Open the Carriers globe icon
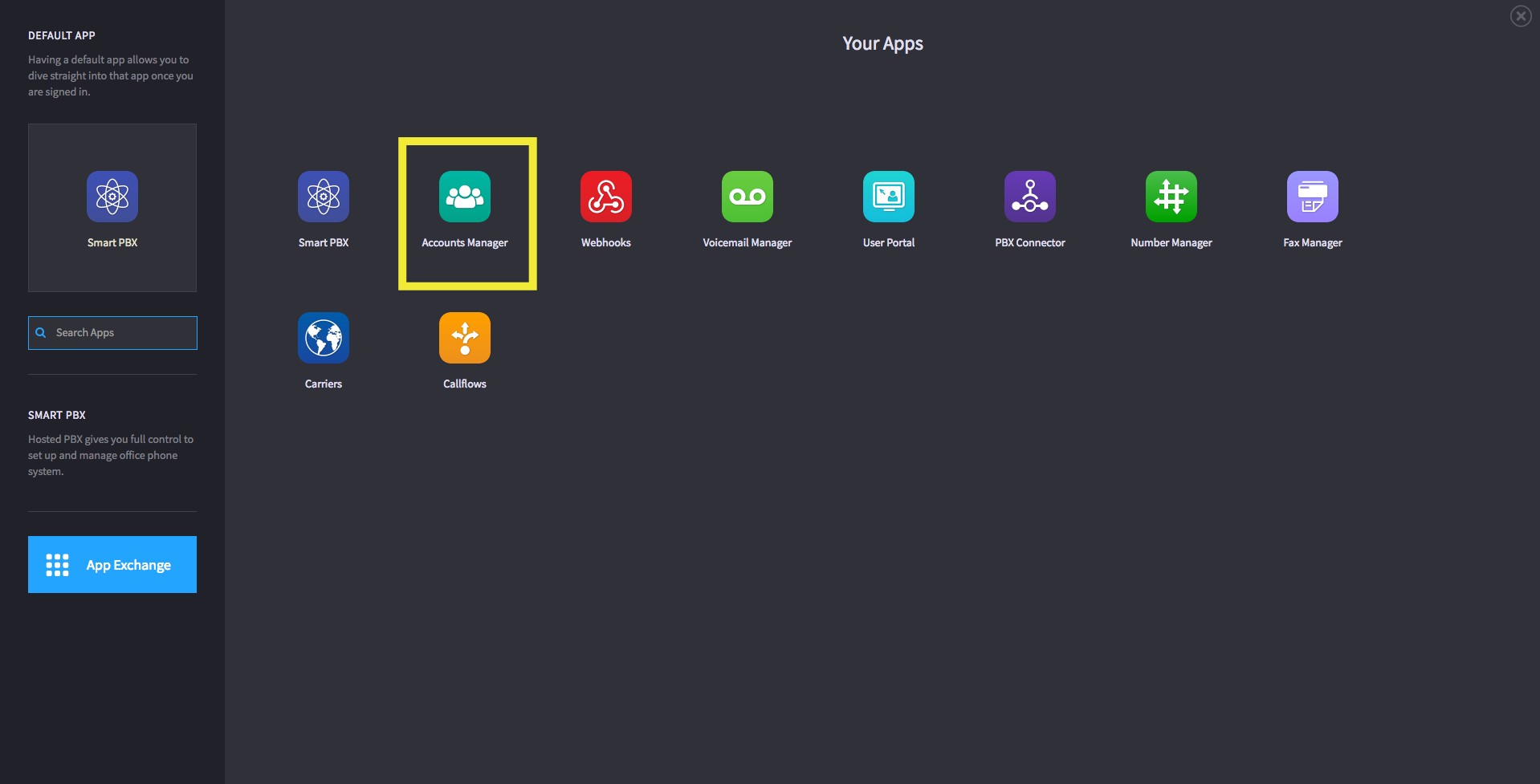 (324, 338)
